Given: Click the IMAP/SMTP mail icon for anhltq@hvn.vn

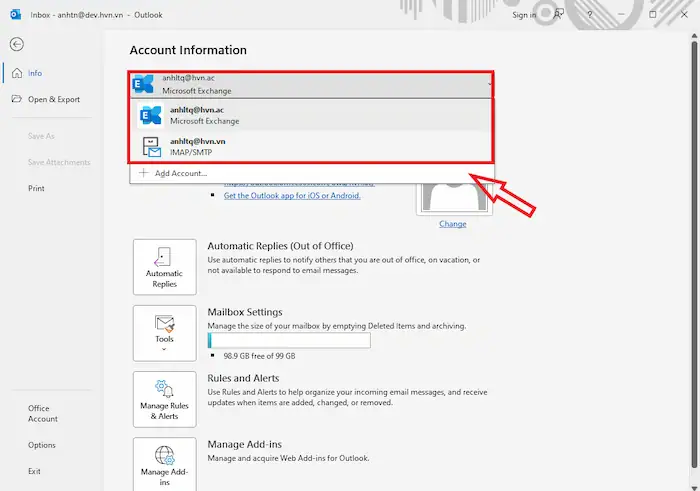Looking at the screenshot, I should (152, 147).
